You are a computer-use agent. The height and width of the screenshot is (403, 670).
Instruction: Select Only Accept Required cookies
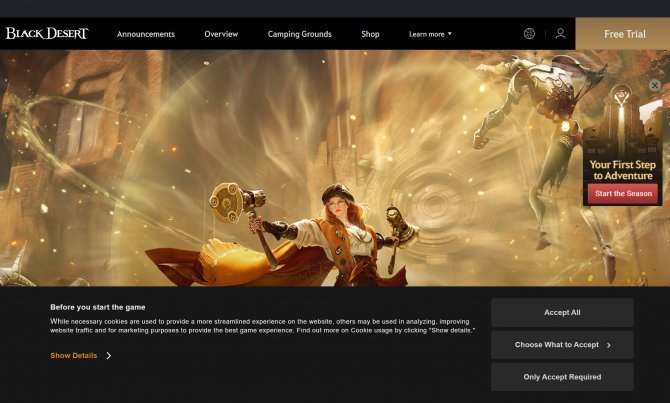(x=562, y=377)
